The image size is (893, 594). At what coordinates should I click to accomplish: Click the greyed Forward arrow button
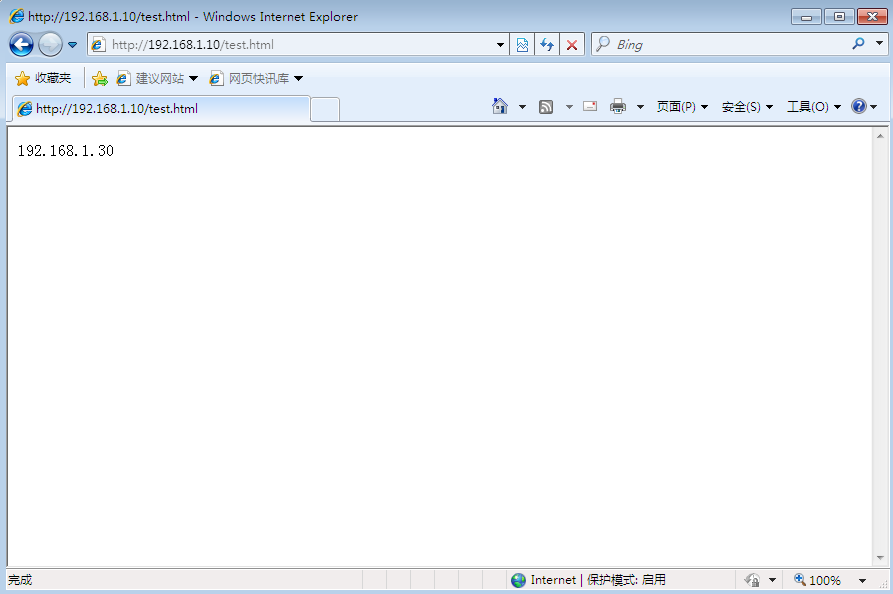pyautogui.click(x=50, y=44)
